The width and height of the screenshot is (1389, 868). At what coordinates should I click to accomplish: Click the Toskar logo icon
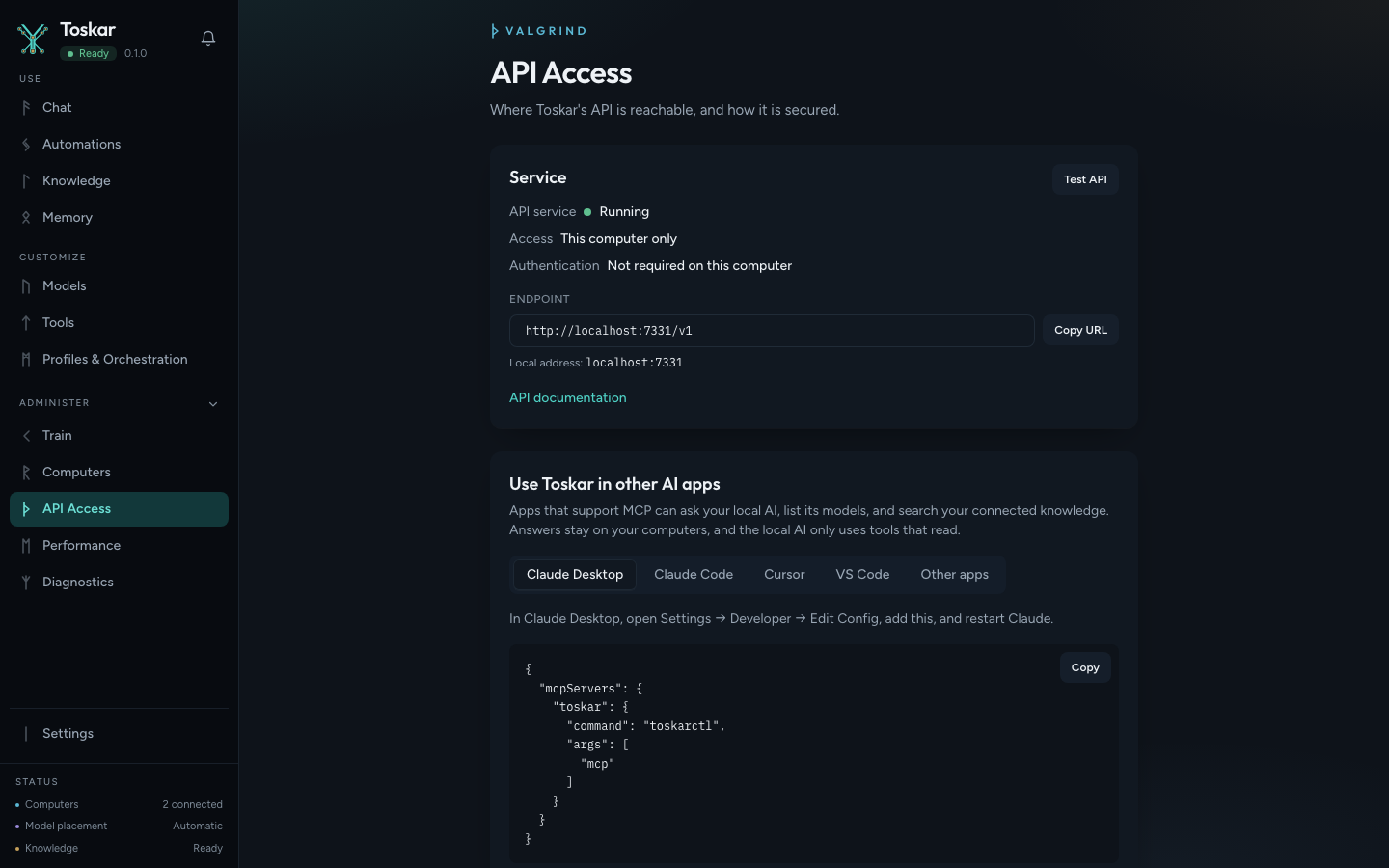click(x=33, y=39)
